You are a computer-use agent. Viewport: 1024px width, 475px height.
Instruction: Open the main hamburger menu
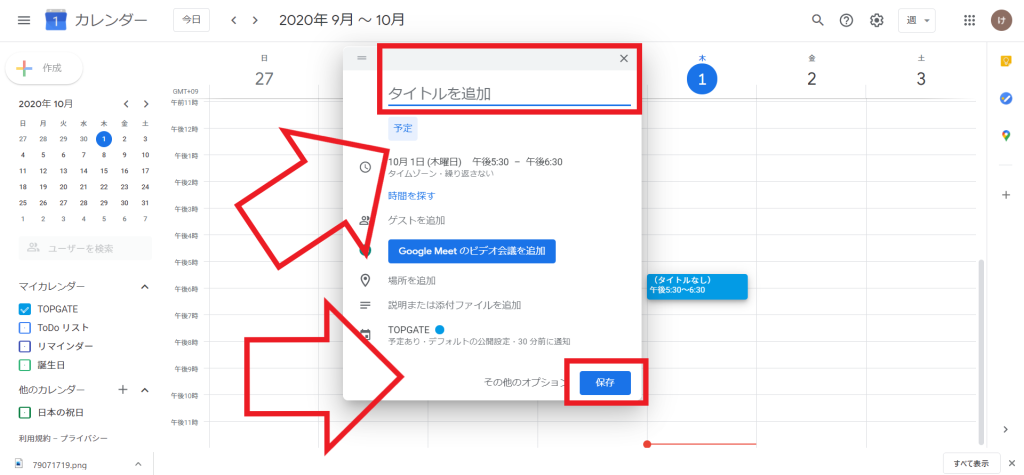(x=23, y=20)
